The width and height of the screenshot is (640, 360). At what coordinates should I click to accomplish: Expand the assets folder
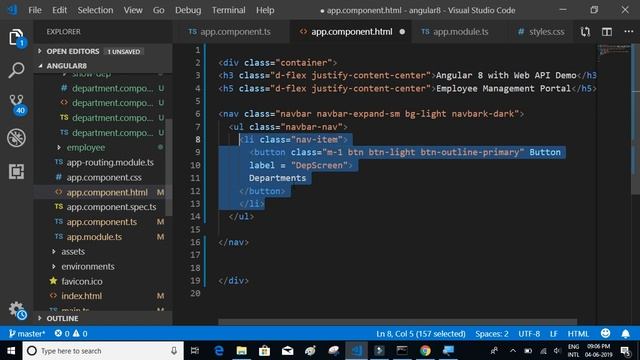point(73,251)
